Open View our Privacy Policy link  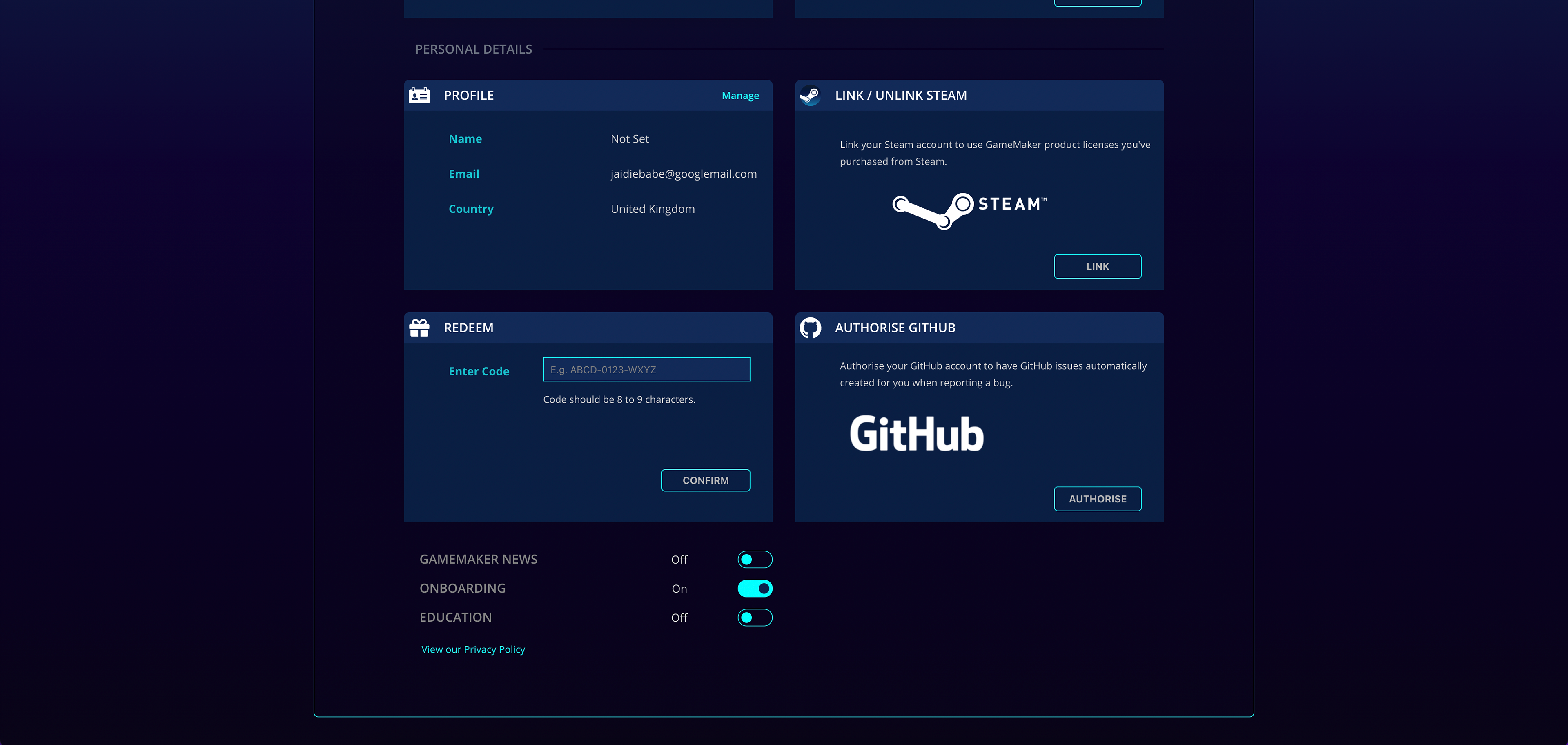473,649
